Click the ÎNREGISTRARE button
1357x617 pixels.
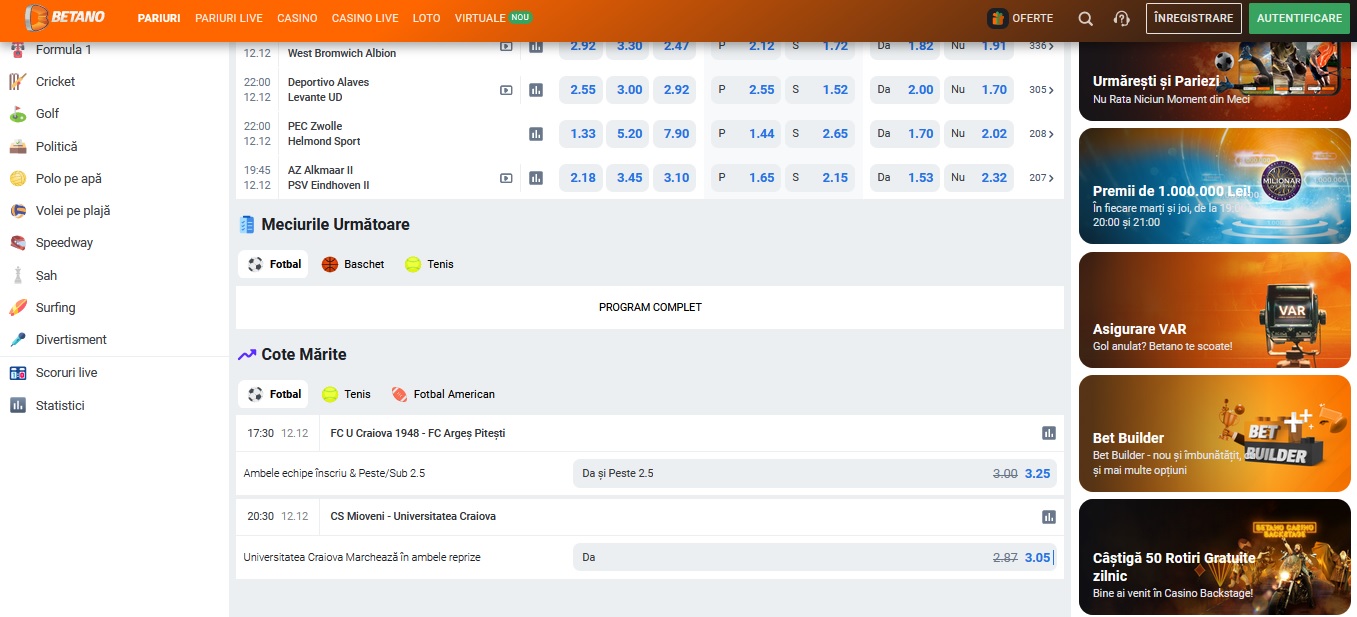[1194, 19]
